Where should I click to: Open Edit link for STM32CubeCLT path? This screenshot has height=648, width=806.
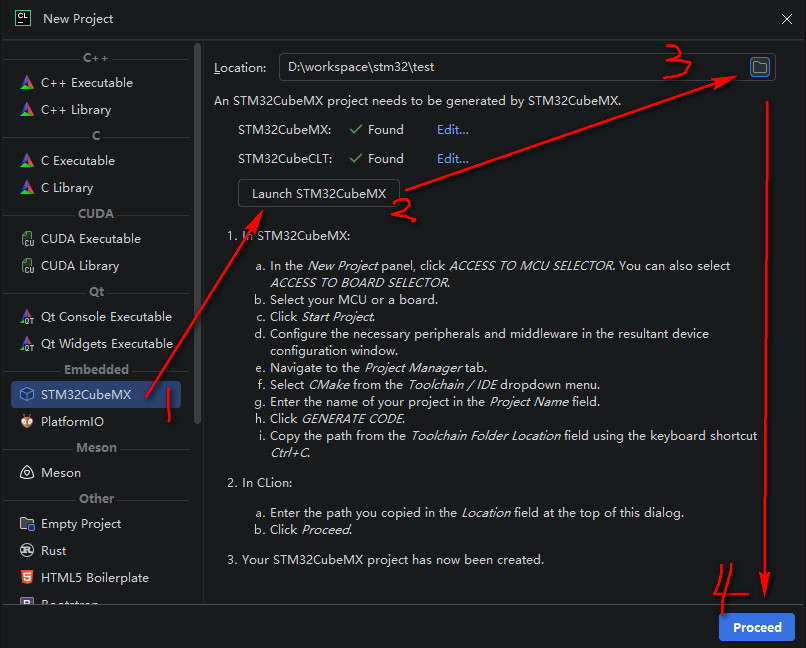452,158
